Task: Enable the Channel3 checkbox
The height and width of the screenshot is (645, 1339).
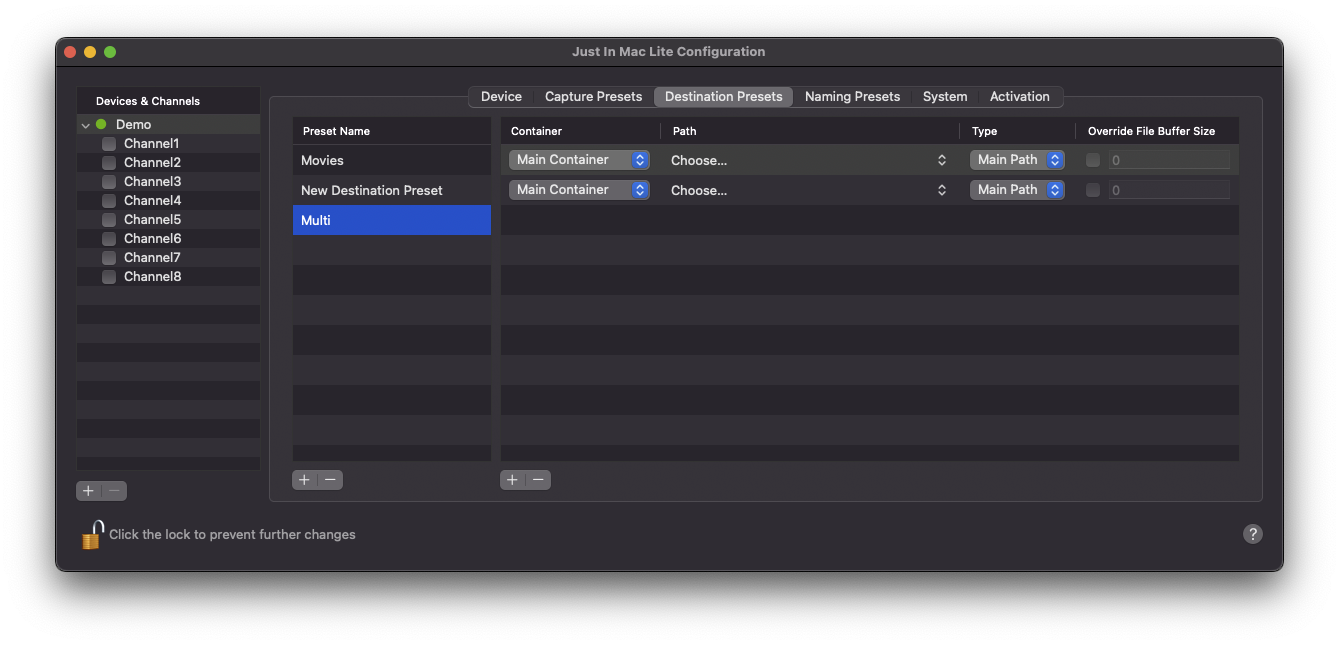Action: point(109,182)
